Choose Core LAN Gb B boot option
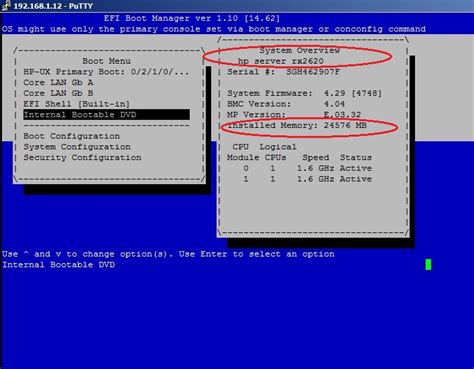 tap(58, 93)
